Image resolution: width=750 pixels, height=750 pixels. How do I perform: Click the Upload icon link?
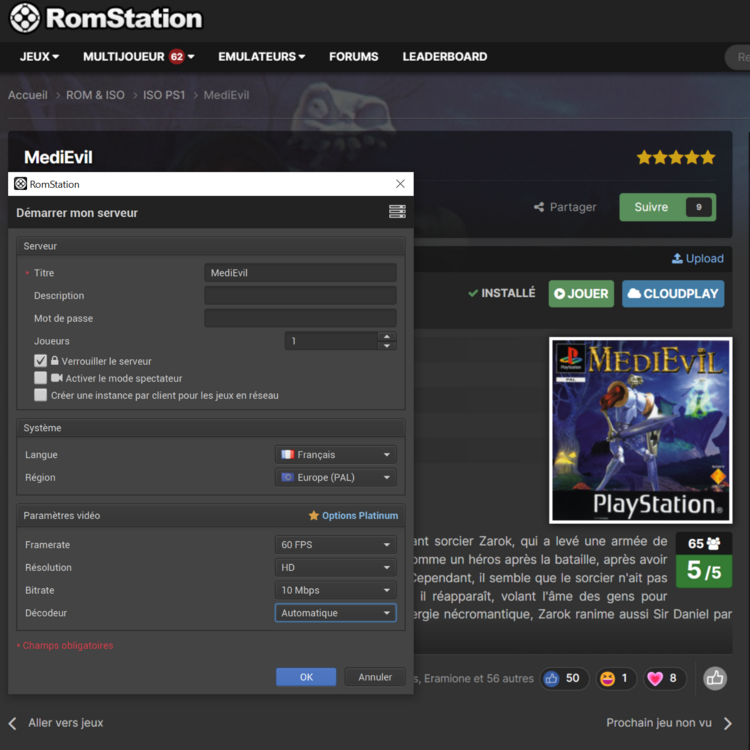677,258
